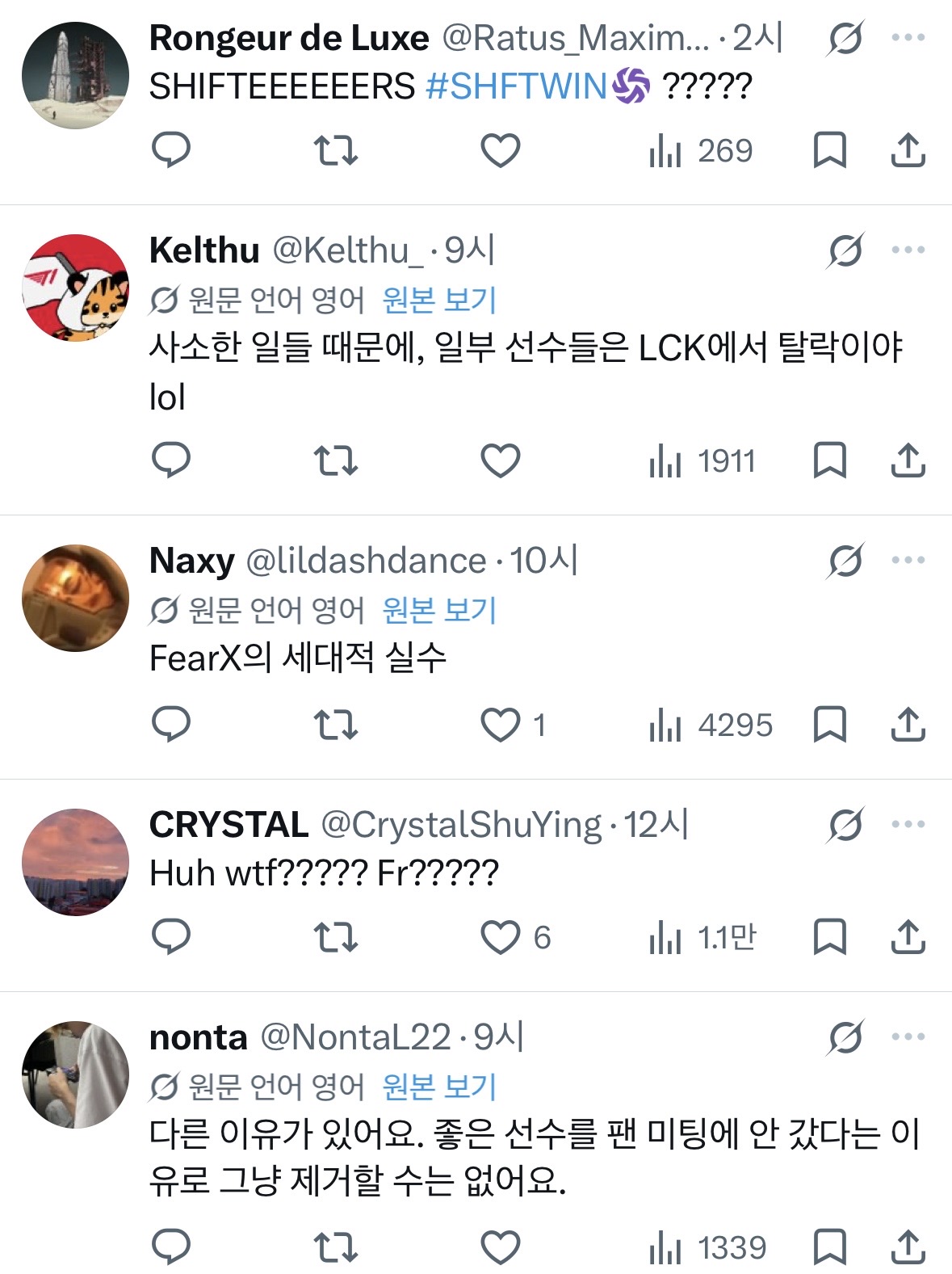Open the @CrystalShuYing profile handle

(461, 825)
